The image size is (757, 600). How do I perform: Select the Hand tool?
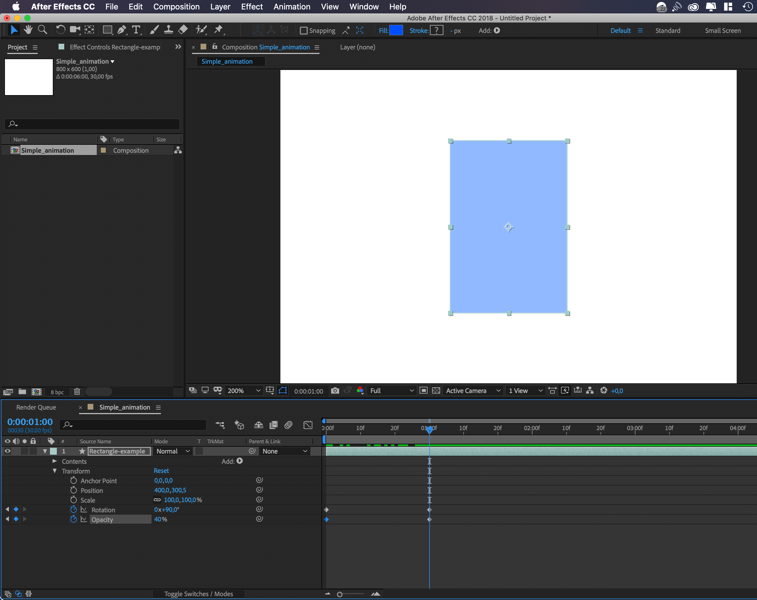pos(28,30)
